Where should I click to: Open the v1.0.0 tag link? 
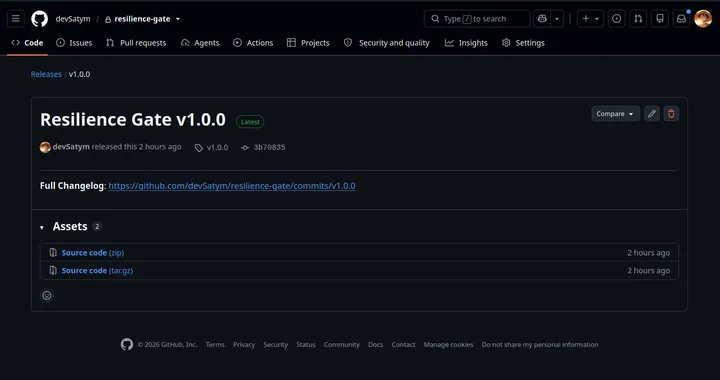click(212, 147)
